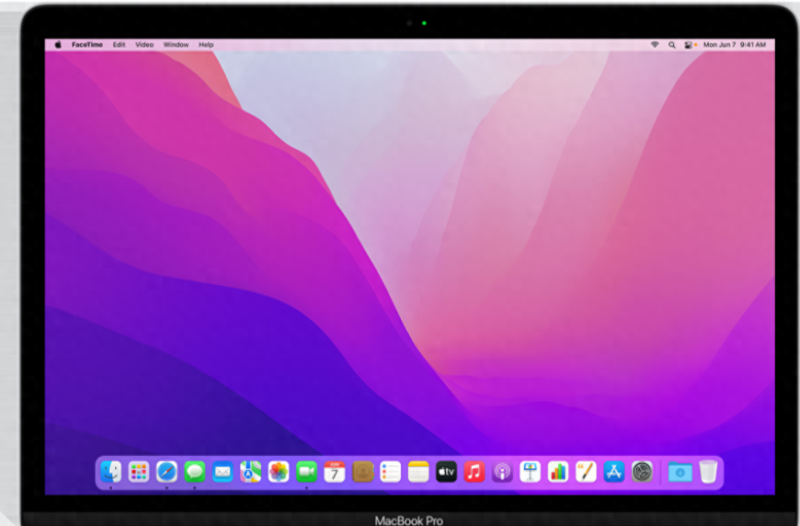Open the Mail app icon

tap(223, 471)
